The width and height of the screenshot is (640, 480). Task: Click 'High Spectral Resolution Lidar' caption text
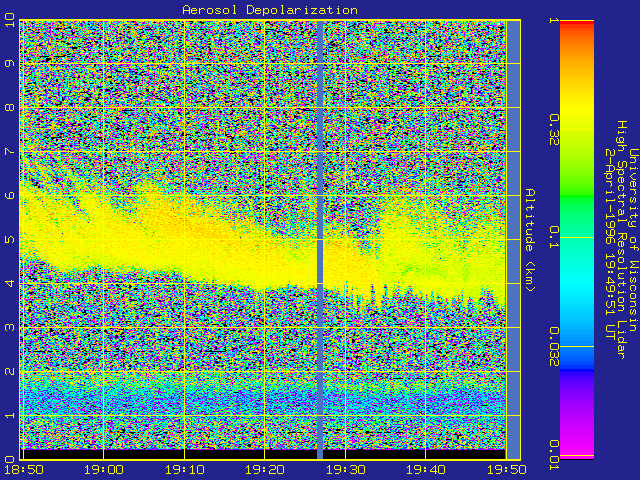click(x=621, y=240)
